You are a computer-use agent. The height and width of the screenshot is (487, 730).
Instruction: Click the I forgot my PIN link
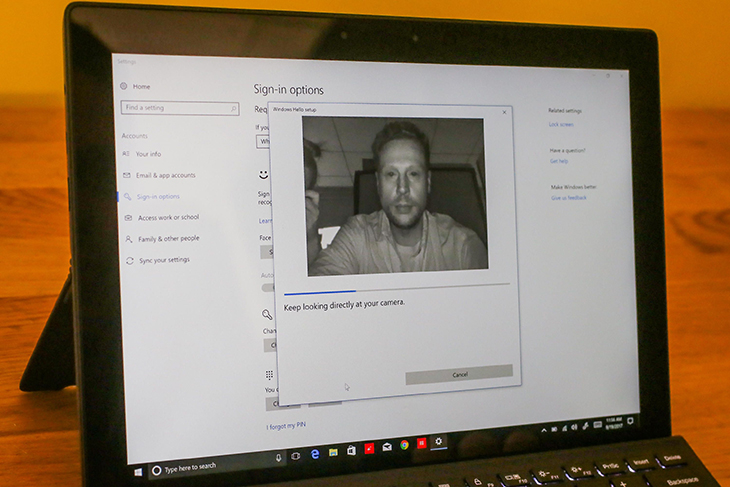tap(286, 426)
